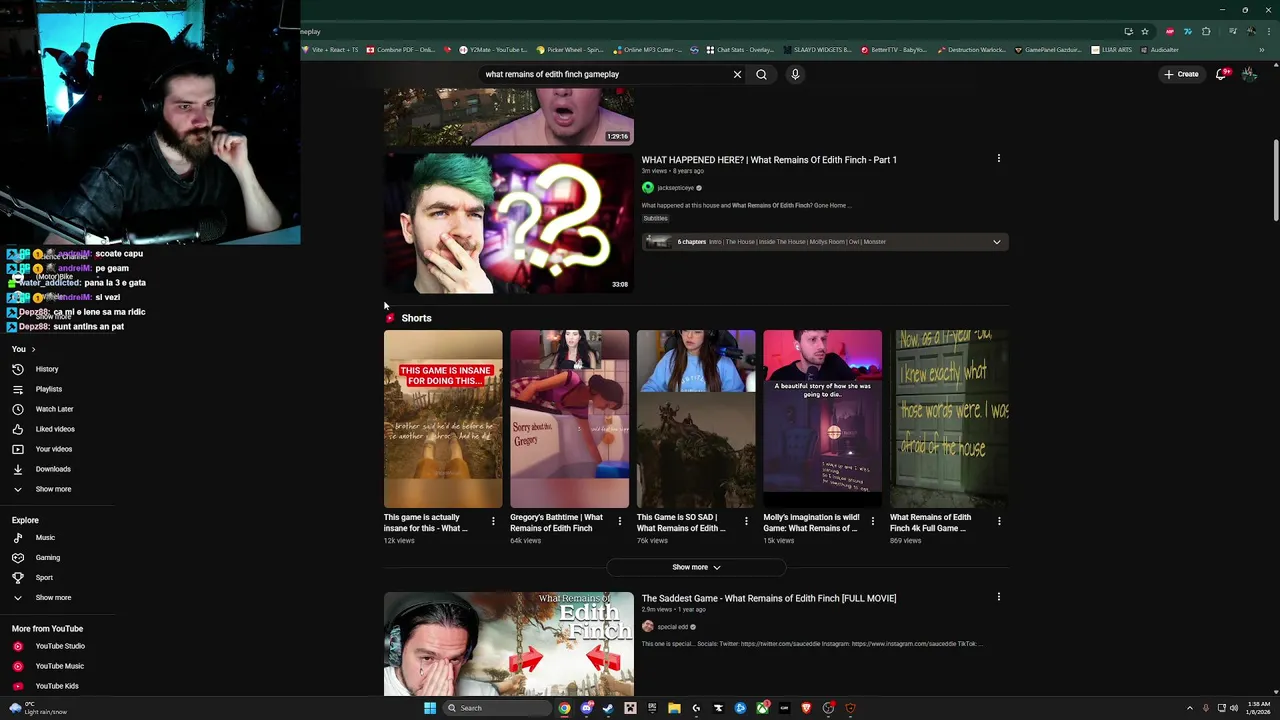Open special edd channel link
Screen dimensions: 1280x720
(672, 627)
